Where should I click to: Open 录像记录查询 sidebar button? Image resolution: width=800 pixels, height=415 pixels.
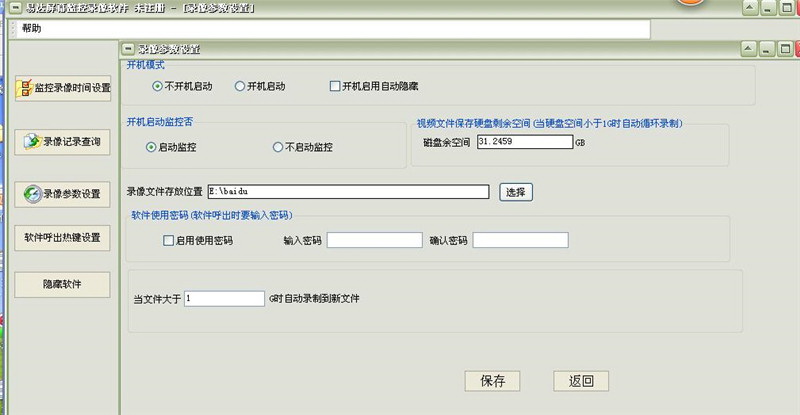(x=62, y=142)
